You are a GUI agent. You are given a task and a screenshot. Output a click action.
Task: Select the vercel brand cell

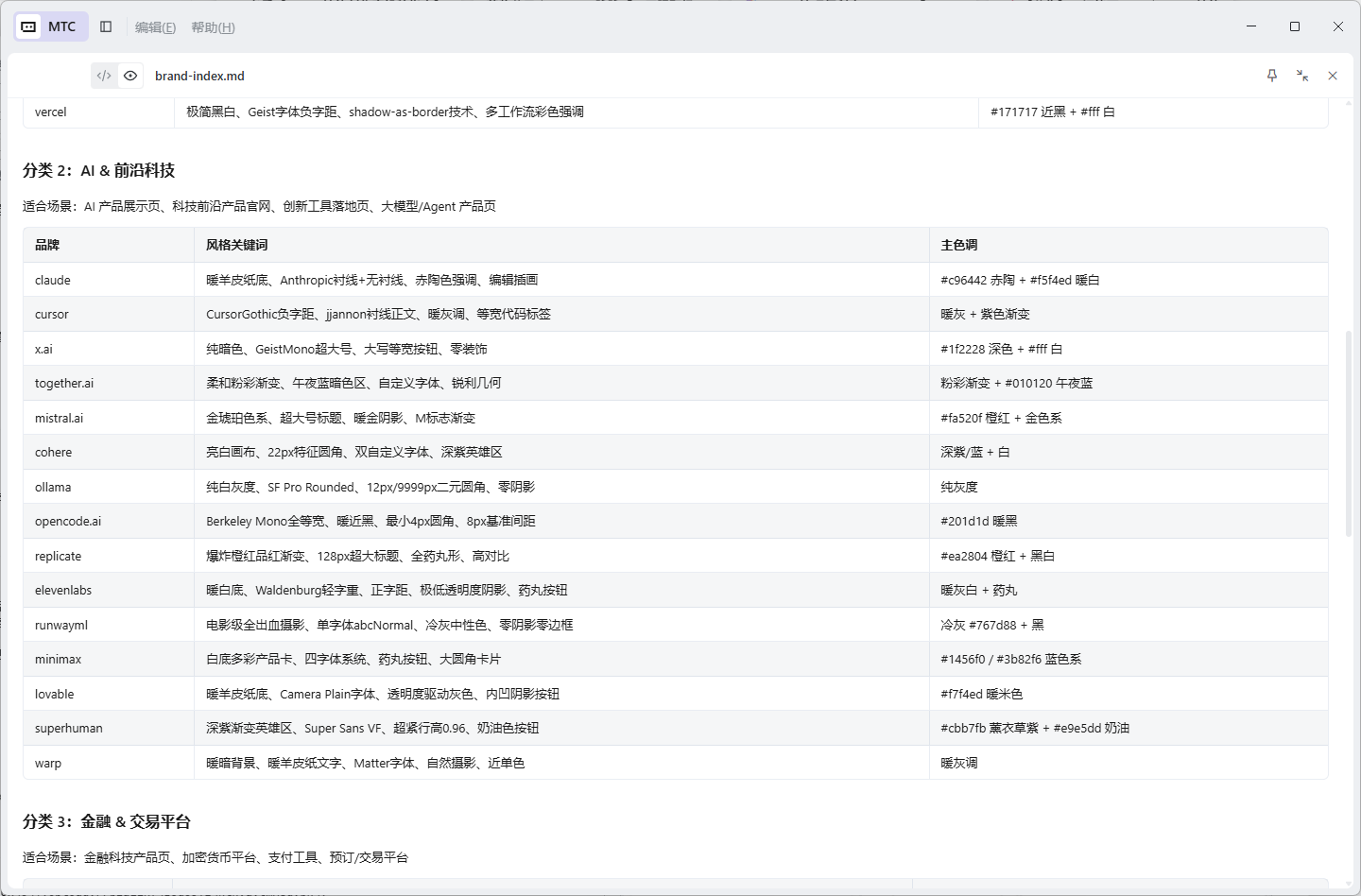coord(99,112)
